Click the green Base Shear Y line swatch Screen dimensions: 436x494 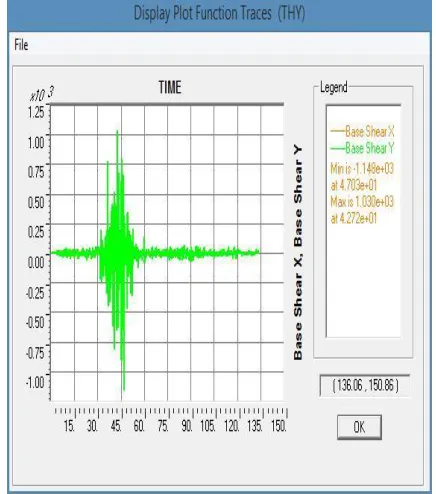point(337,148)
